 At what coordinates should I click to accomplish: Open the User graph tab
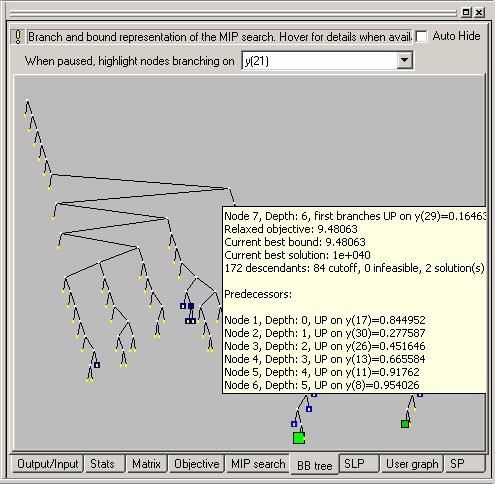click(412, 464)
